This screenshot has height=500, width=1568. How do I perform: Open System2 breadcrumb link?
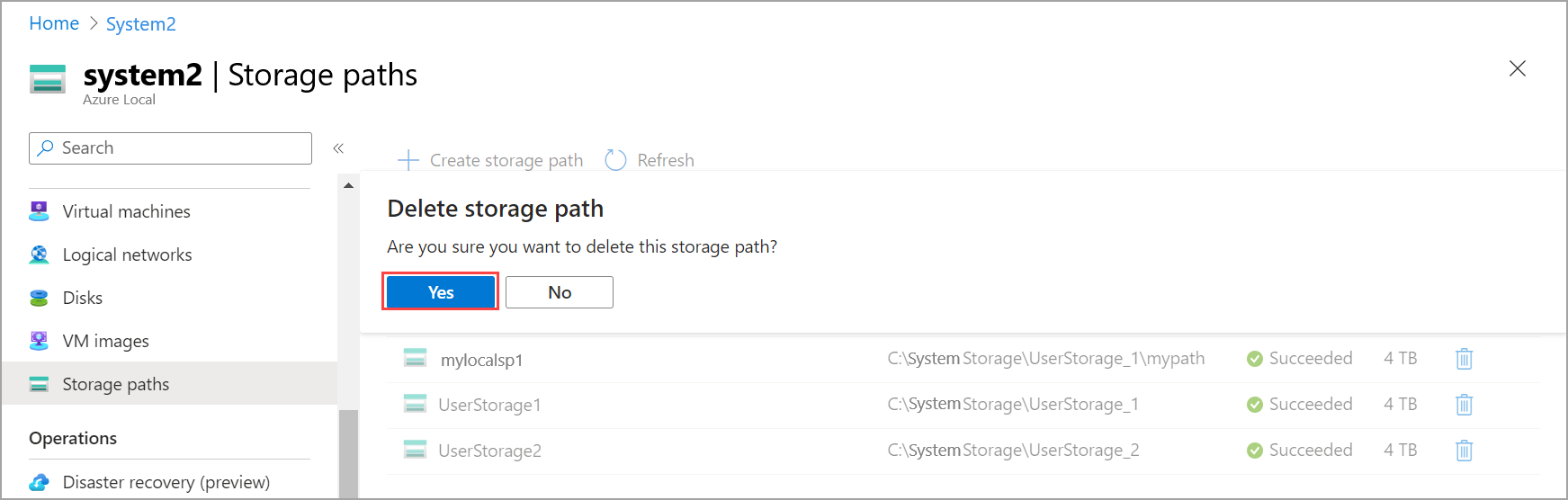pos(141,24)
